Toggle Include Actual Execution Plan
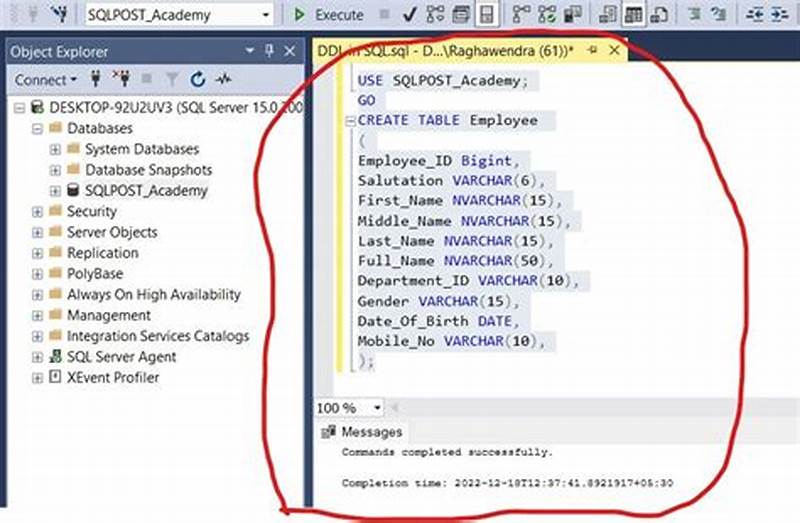This screenshot has width=800, height=523. tap(521, 15)
